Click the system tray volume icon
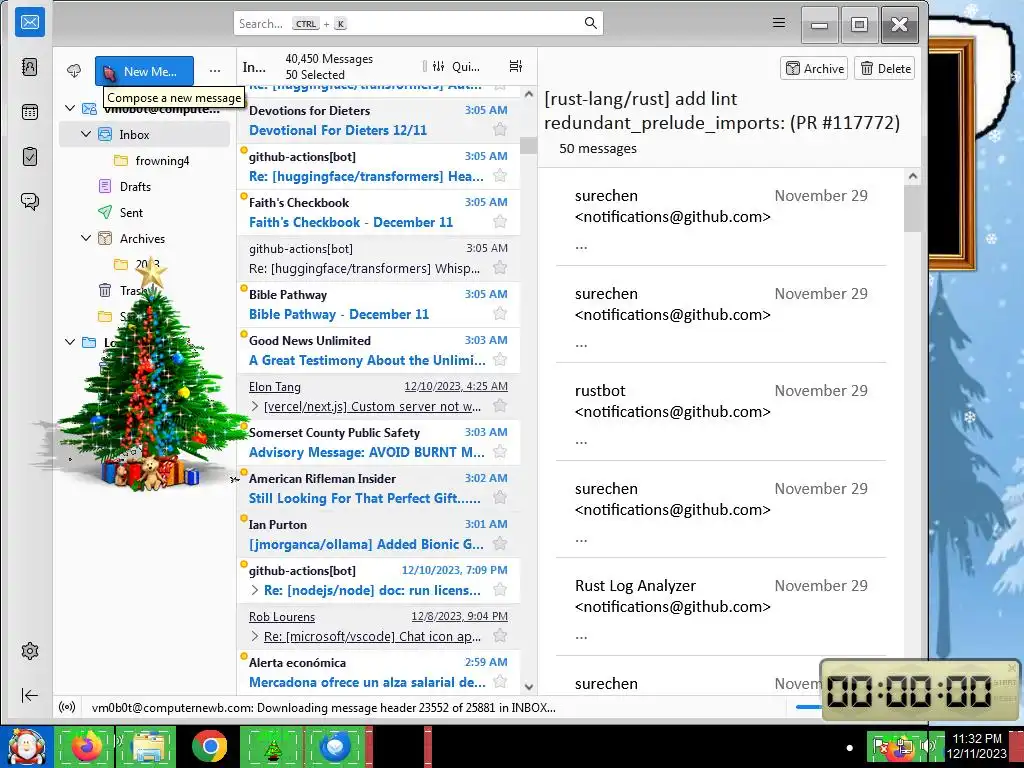Image resolution: width=1024 pixels, height=768 pixels. [927, 745]
